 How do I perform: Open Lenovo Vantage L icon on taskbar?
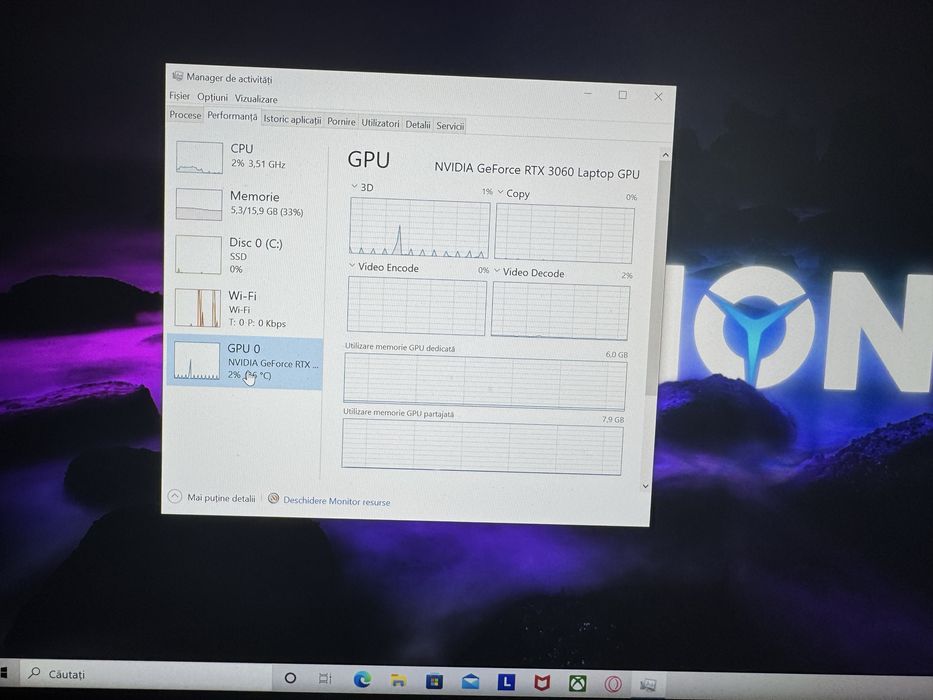pyautogui.click(x=506, y=682)
